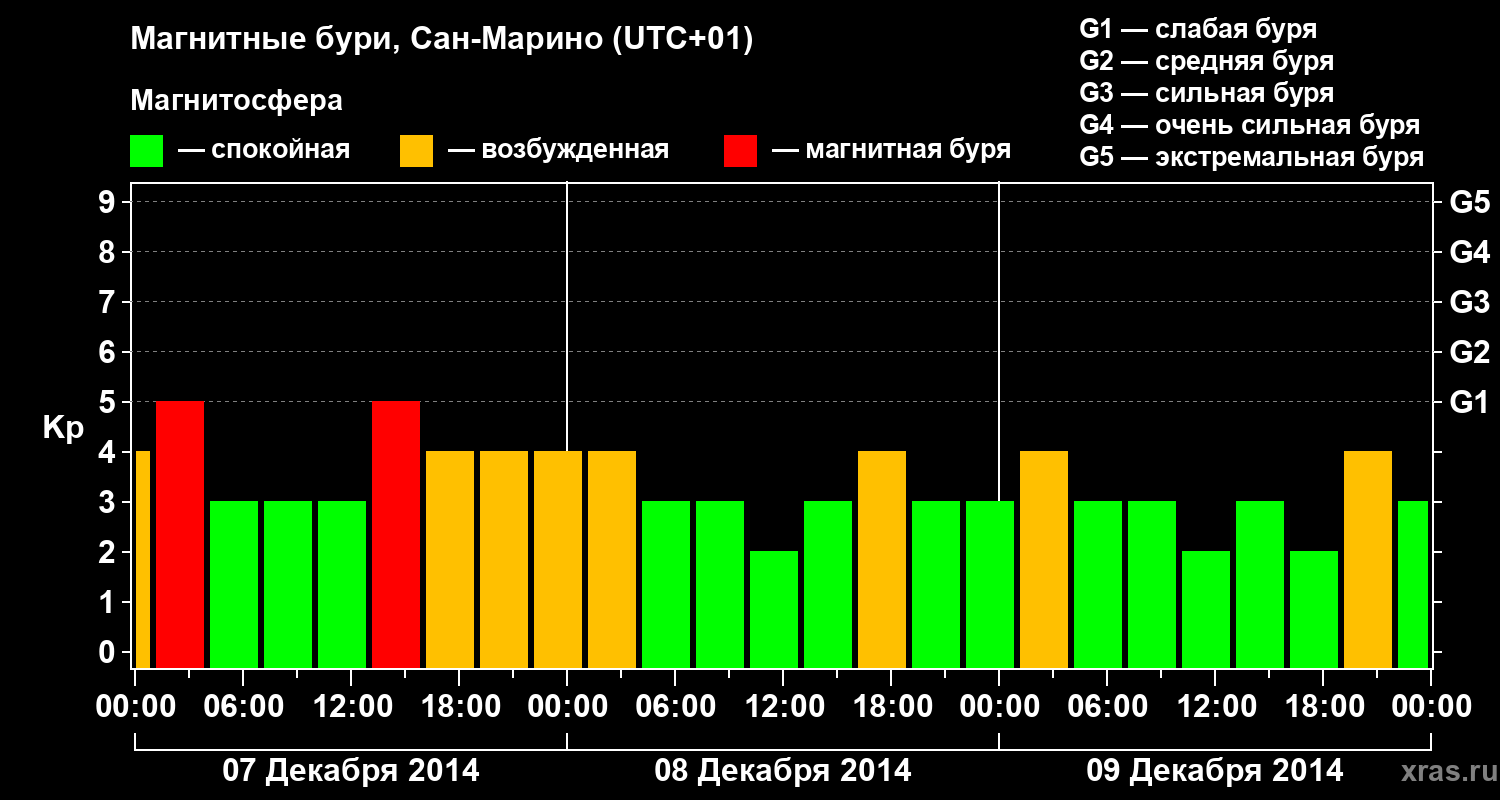Click the G3 label on right axis
1500x800 pixels.
pos(1469,302)
